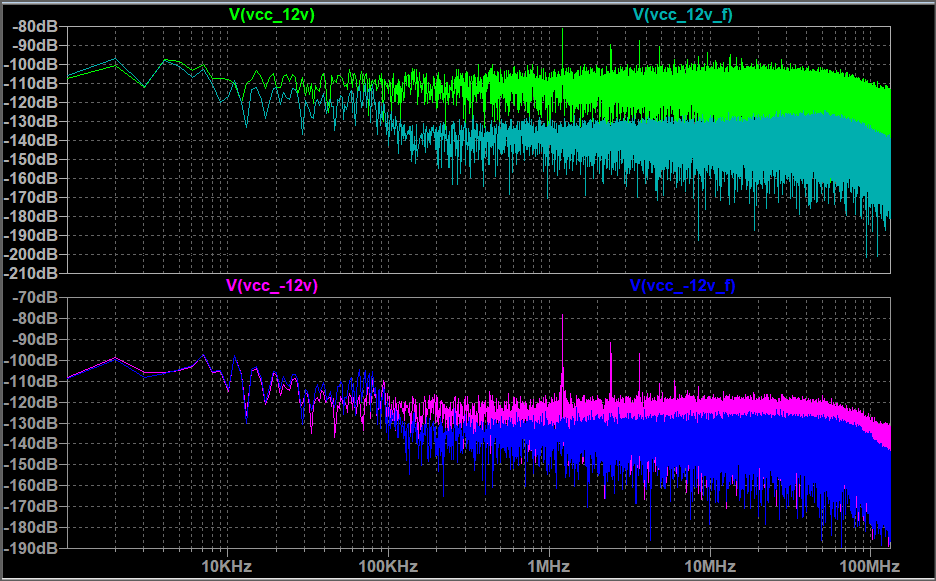The height and width of the screenshot is (581, 936).
Task: Select the V(vcc_12v) green trace label
Action: (x=272, y=15)
